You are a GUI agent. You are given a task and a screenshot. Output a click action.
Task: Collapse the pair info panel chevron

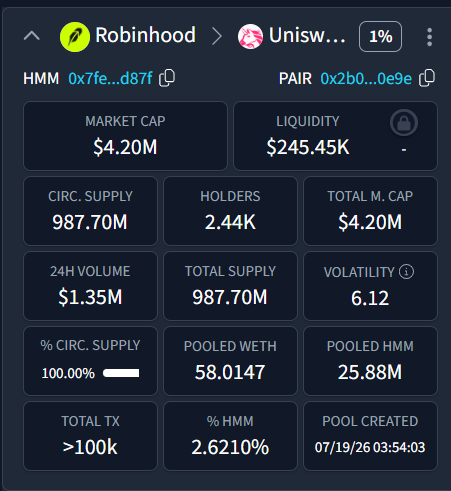click(x=32, y=36)
